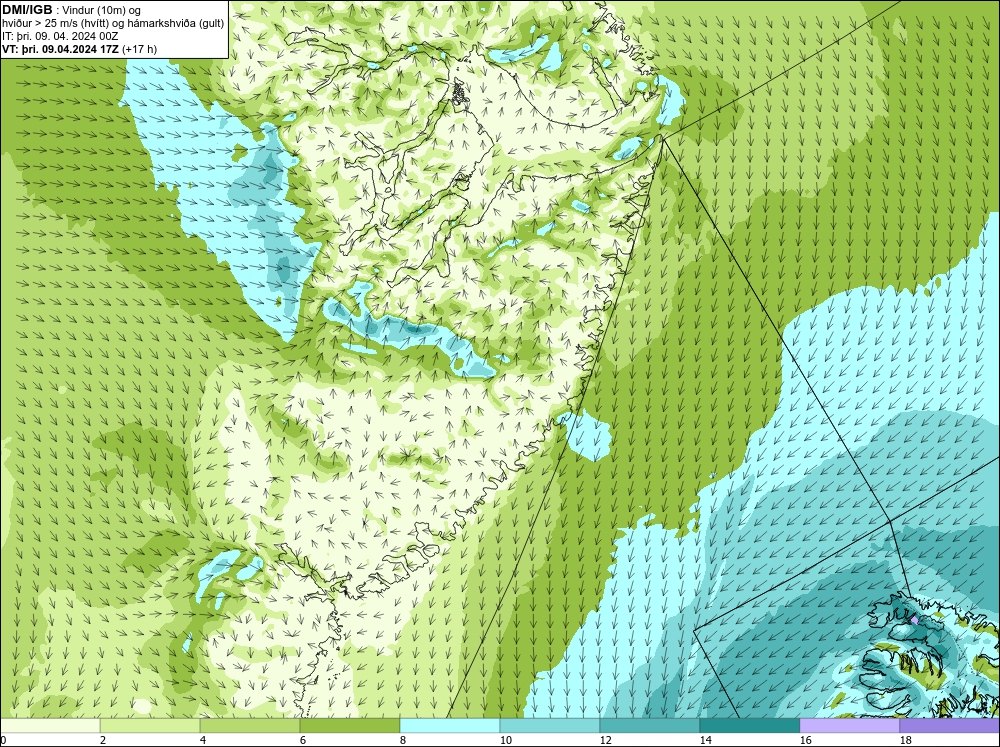Click the 8-10 m/s light cyan legend swatch
This screenshot has width=1000, height=747.
pos(450,725)
